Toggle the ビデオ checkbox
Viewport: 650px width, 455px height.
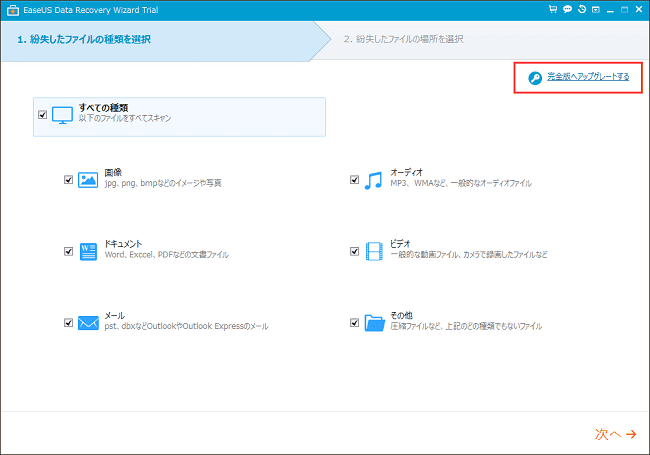pyautogui.click(x=354, y=252)
